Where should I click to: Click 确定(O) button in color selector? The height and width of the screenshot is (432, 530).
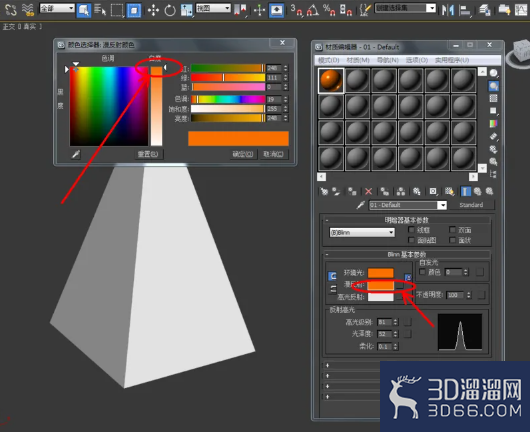pos(243,154)
